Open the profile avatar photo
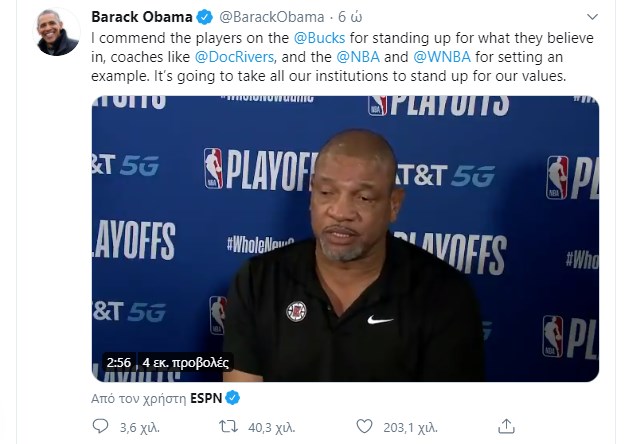The height and width of the screenshot is (444, 630). (x=57, y=32)
